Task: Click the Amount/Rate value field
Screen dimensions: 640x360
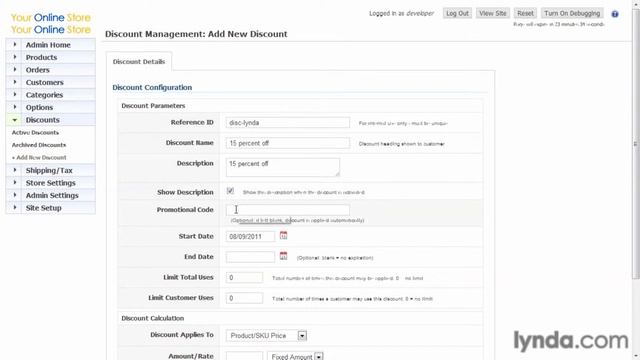Action: pyautogui.click(x=244, y=356)
